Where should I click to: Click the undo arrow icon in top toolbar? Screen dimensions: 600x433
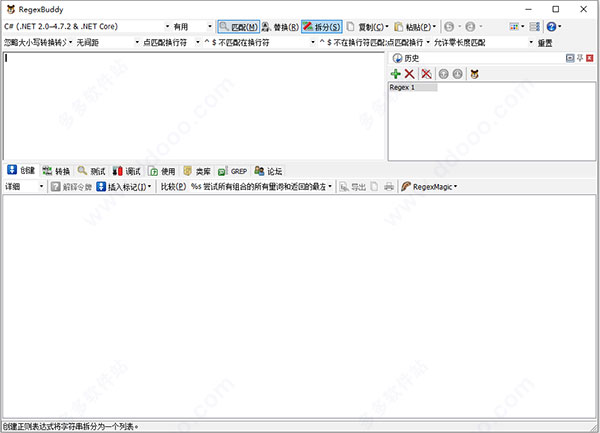coord(449,27)
